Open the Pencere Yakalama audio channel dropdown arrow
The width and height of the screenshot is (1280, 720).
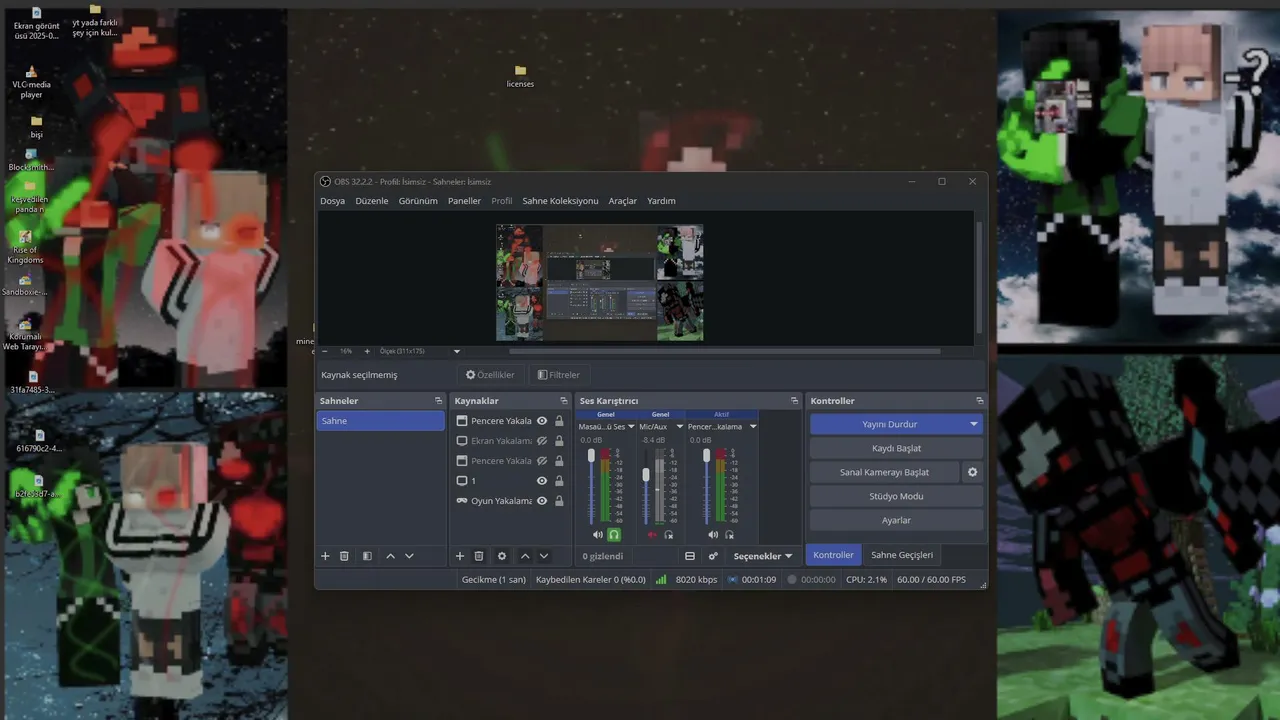[x=753, y=427]
